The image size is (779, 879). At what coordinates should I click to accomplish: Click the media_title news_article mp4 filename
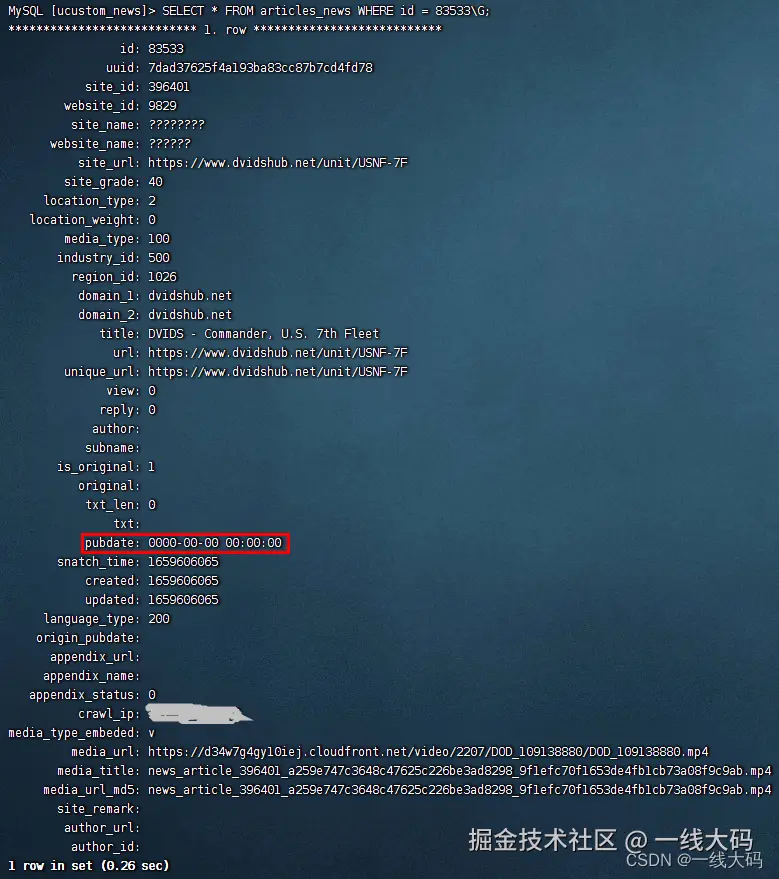coord(460,771)
